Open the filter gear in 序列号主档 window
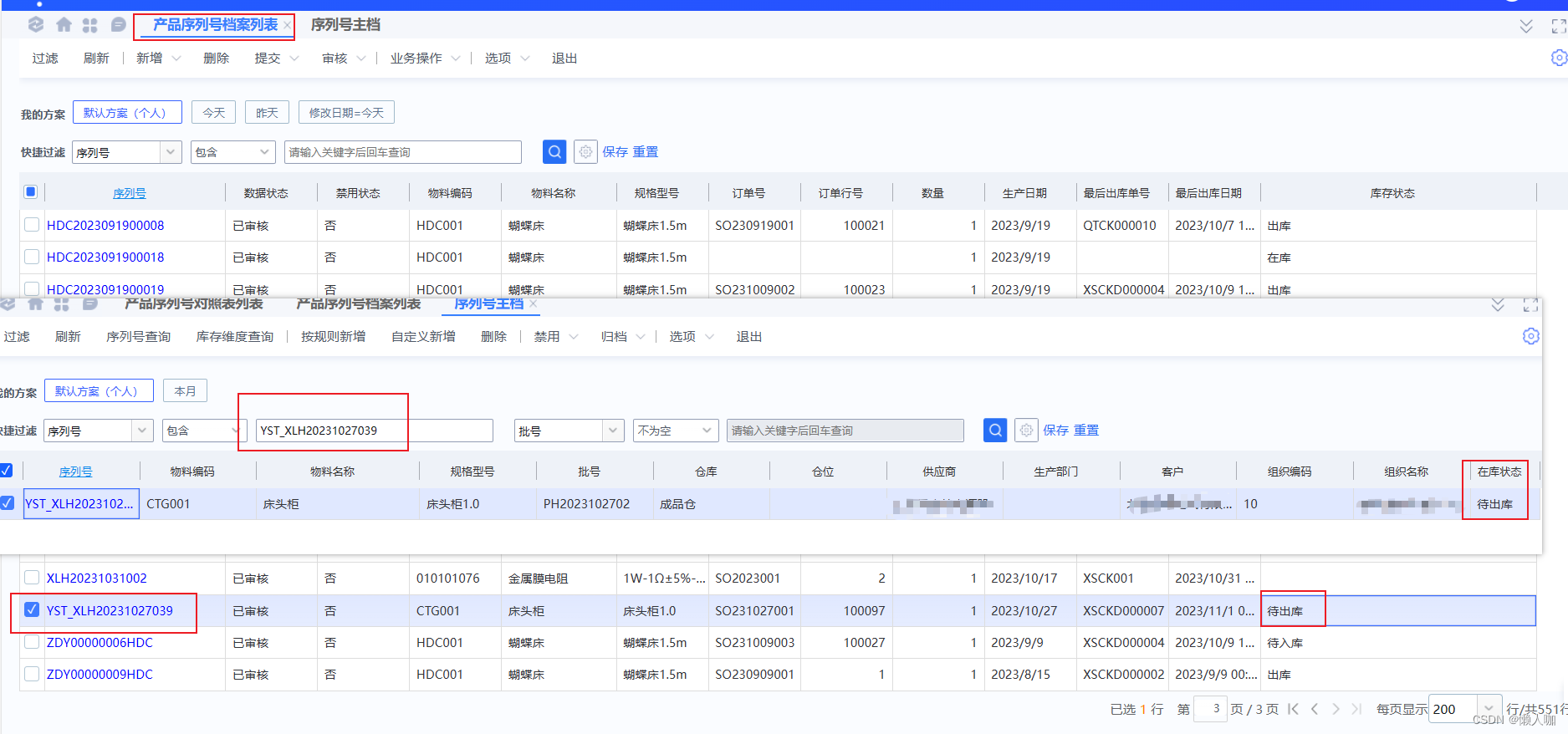The width and height of the screenshot is (1568, 734). pyautogui.click(x=1026, y=431)
